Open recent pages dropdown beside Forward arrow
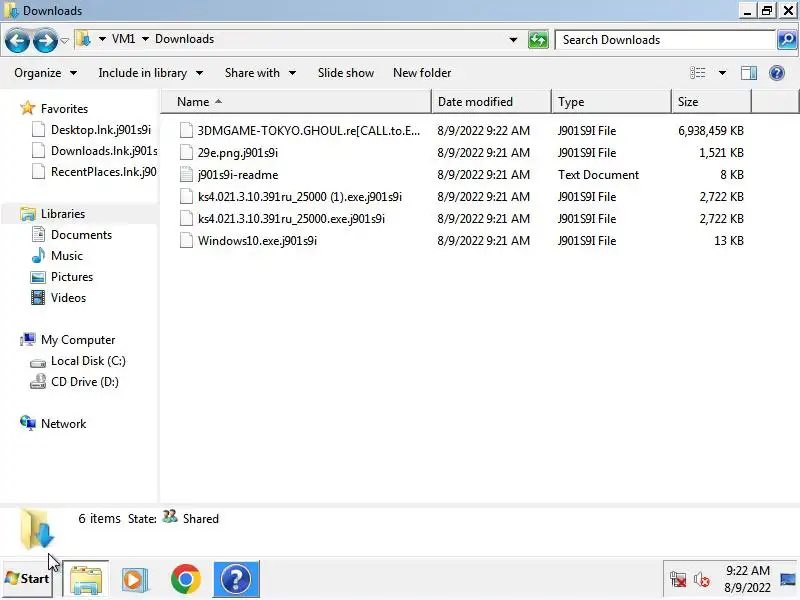 [64, 40]
